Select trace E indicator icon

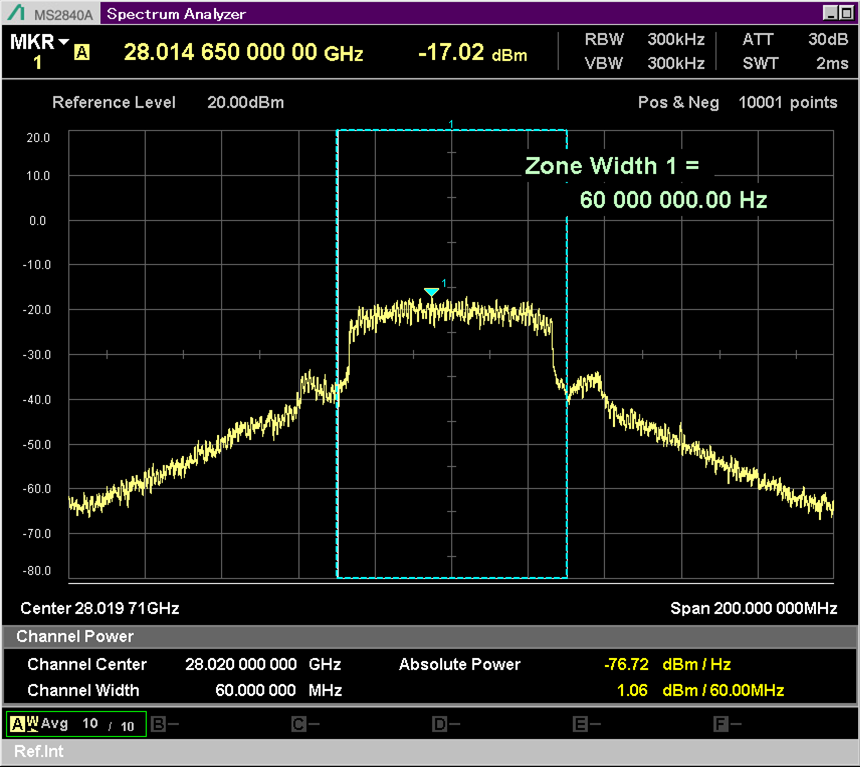[x=579, y=724]
